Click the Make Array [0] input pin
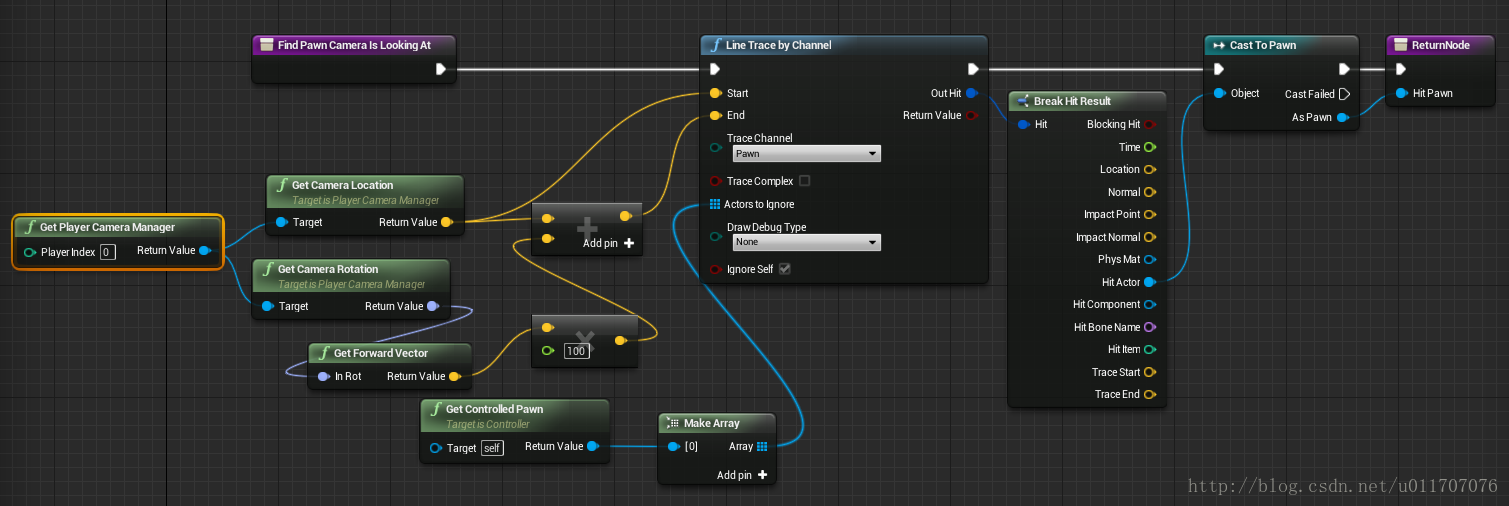 673,446
